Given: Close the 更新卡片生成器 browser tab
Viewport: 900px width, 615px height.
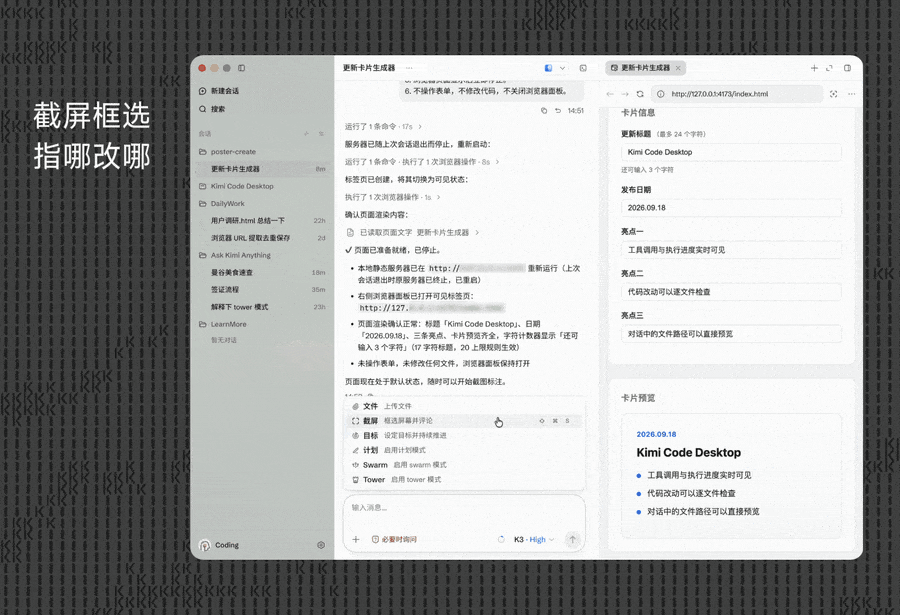Looking at the screenshot, I should point(678,68).
